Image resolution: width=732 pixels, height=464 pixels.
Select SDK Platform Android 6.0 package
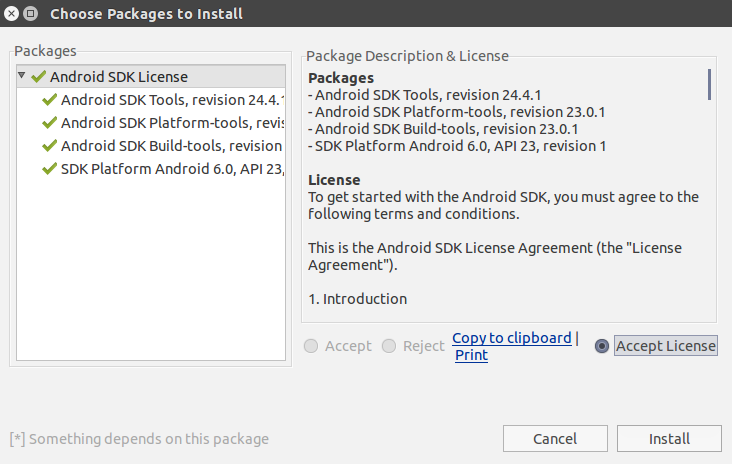point(172,169)
